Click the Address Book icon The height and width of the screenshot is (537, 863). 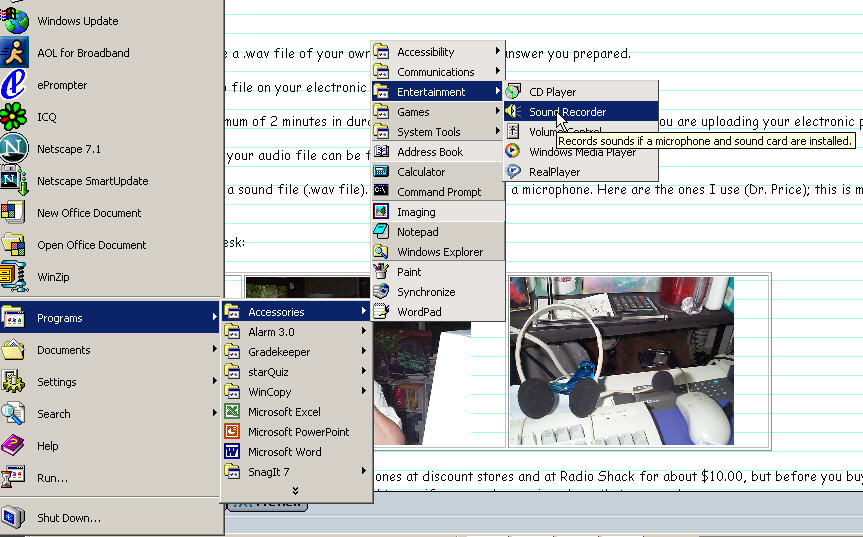pyautogui.click(x=381, y=151)
